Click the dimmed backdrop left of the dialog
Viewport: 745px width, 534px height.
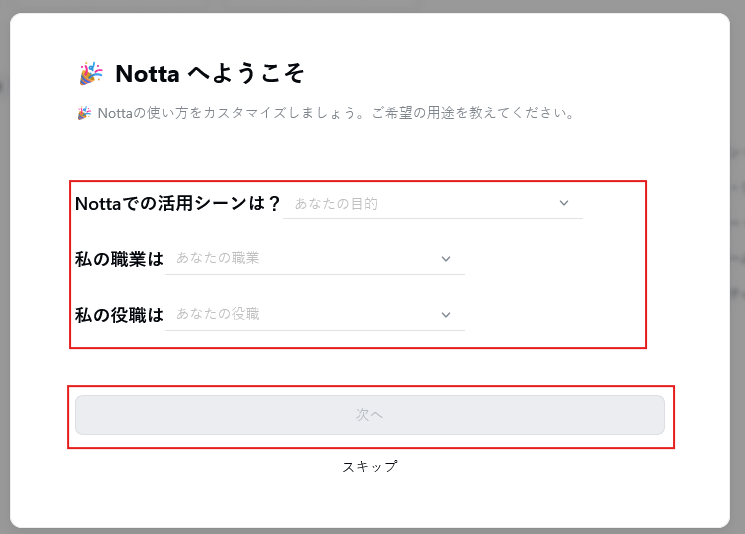pyautogui.click(x=5, y=267)
